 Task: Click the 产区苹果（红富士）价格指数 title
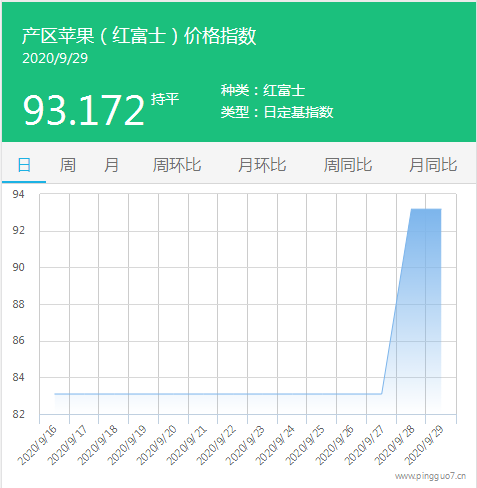[139, 36]
